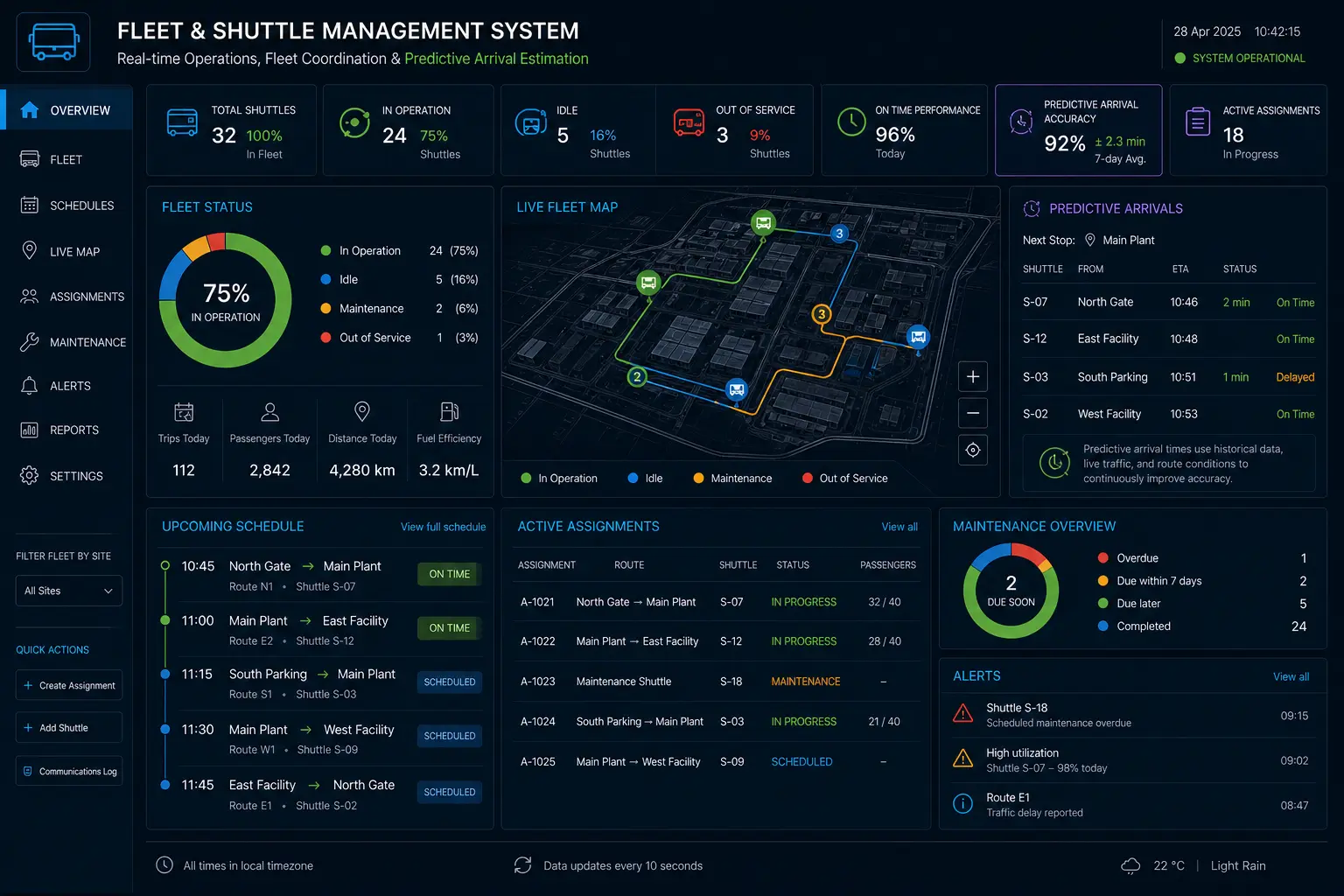Image resolution: width=1344 pixels, height=896 pixels.
Task: Click the orange Maintenance legend dot under the map
Action: [x=698, y=478]
